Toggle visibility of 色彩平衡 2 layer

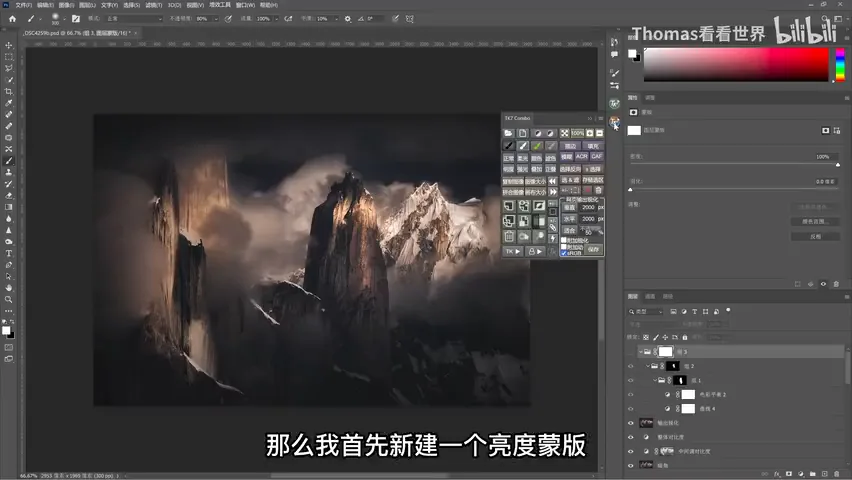(631, 395)
